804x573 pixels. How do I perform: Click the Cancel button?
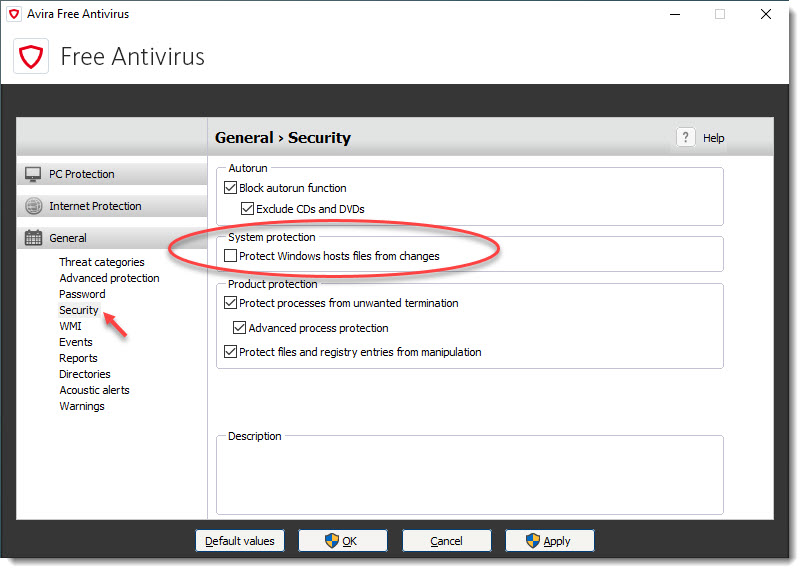point(447,541)
